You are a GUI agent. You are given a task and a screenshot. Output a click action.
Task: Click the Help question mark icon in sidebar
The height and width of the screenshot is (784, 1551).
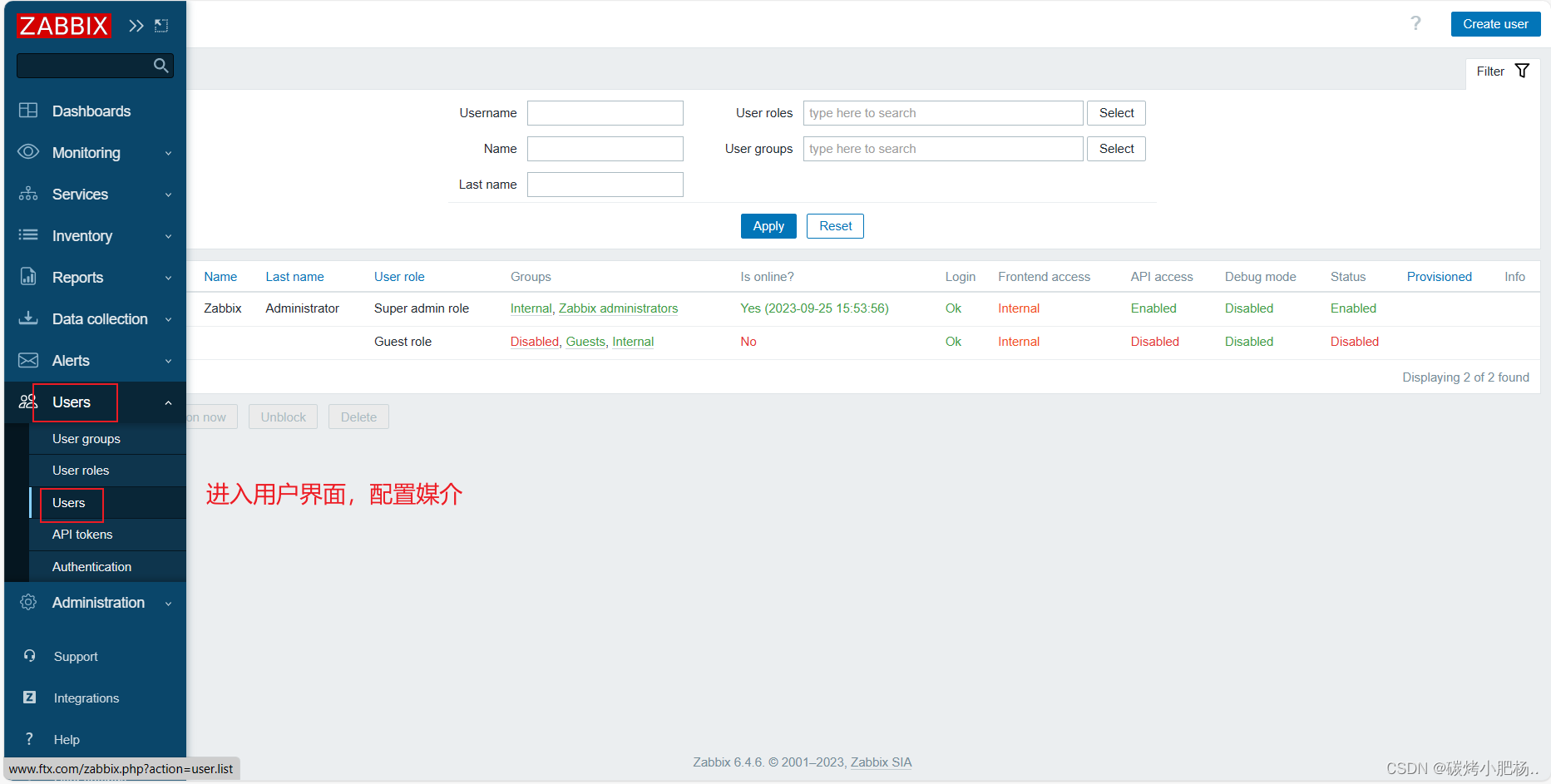[x=30, y=739]
